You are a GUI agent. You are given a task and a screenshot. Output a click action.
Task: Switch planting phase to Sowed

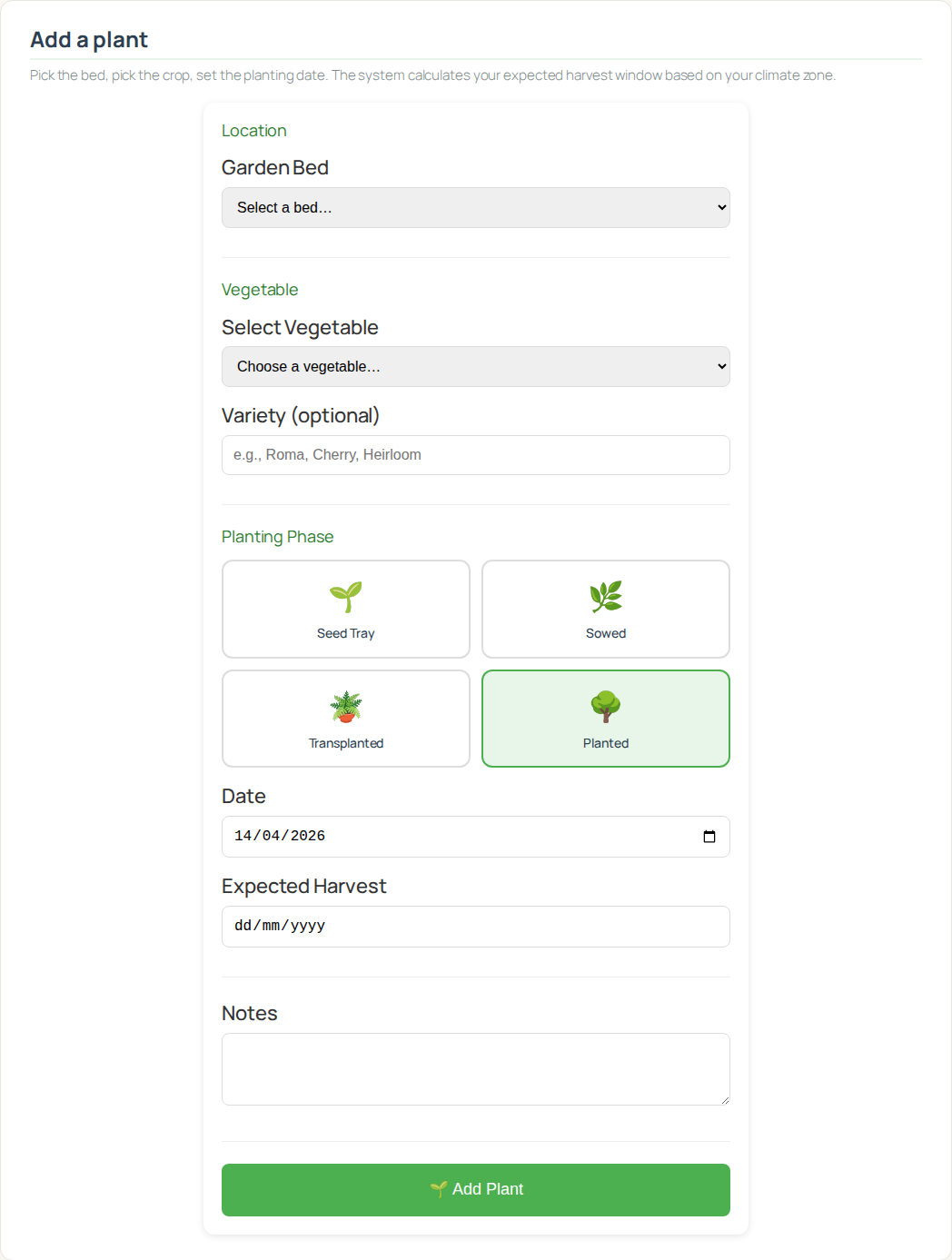[x=605, y=609]
